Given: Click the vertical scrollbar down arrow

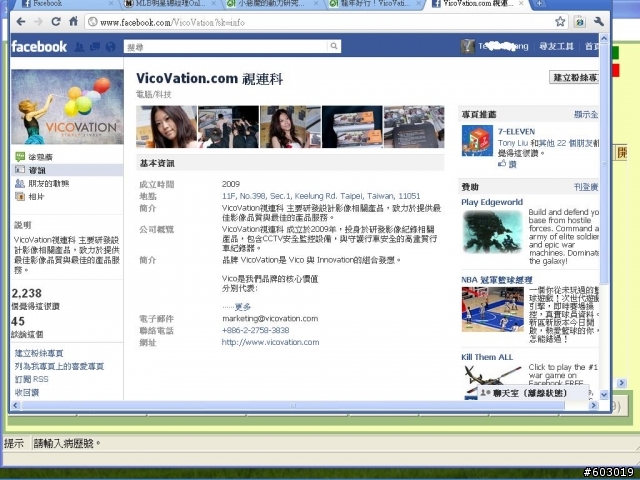Looking at the screenshot, I should [x=604, y=394].
